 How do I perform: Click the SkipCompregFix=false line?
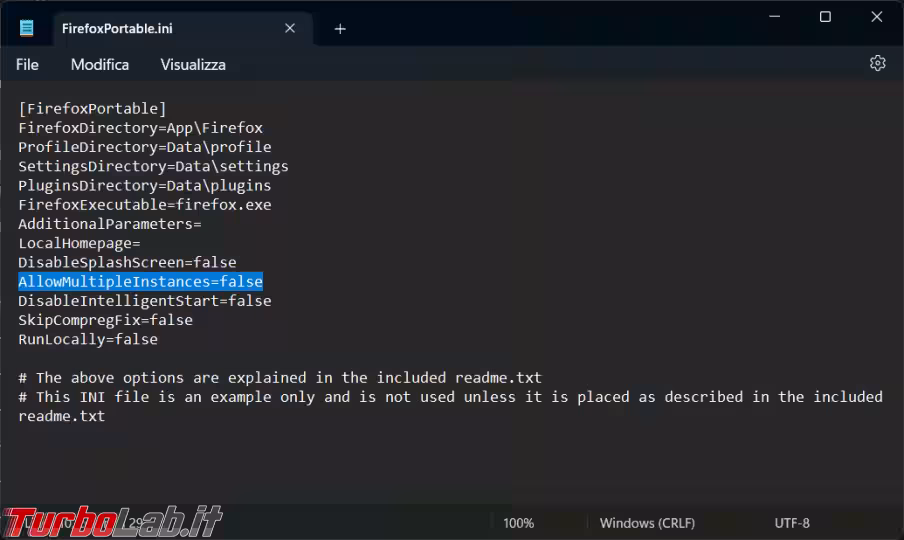(106, 320)
